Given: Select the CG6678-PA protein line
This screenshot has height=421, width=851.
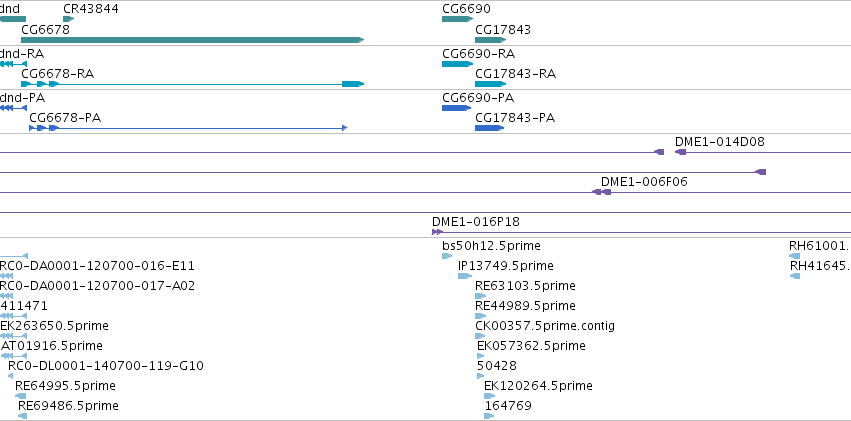Looking at the screenshot, I should click(188, 128).
